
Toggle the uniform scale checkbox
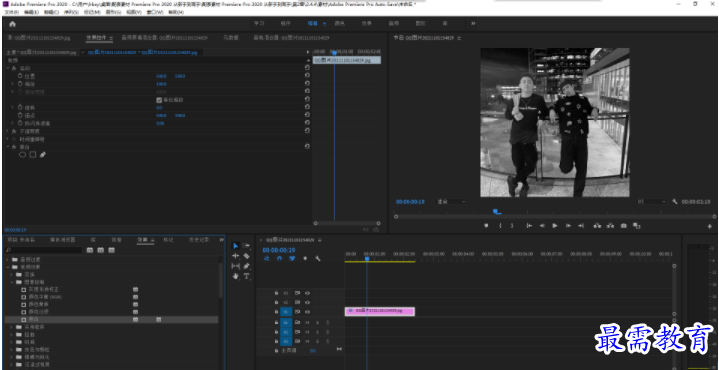159,99
